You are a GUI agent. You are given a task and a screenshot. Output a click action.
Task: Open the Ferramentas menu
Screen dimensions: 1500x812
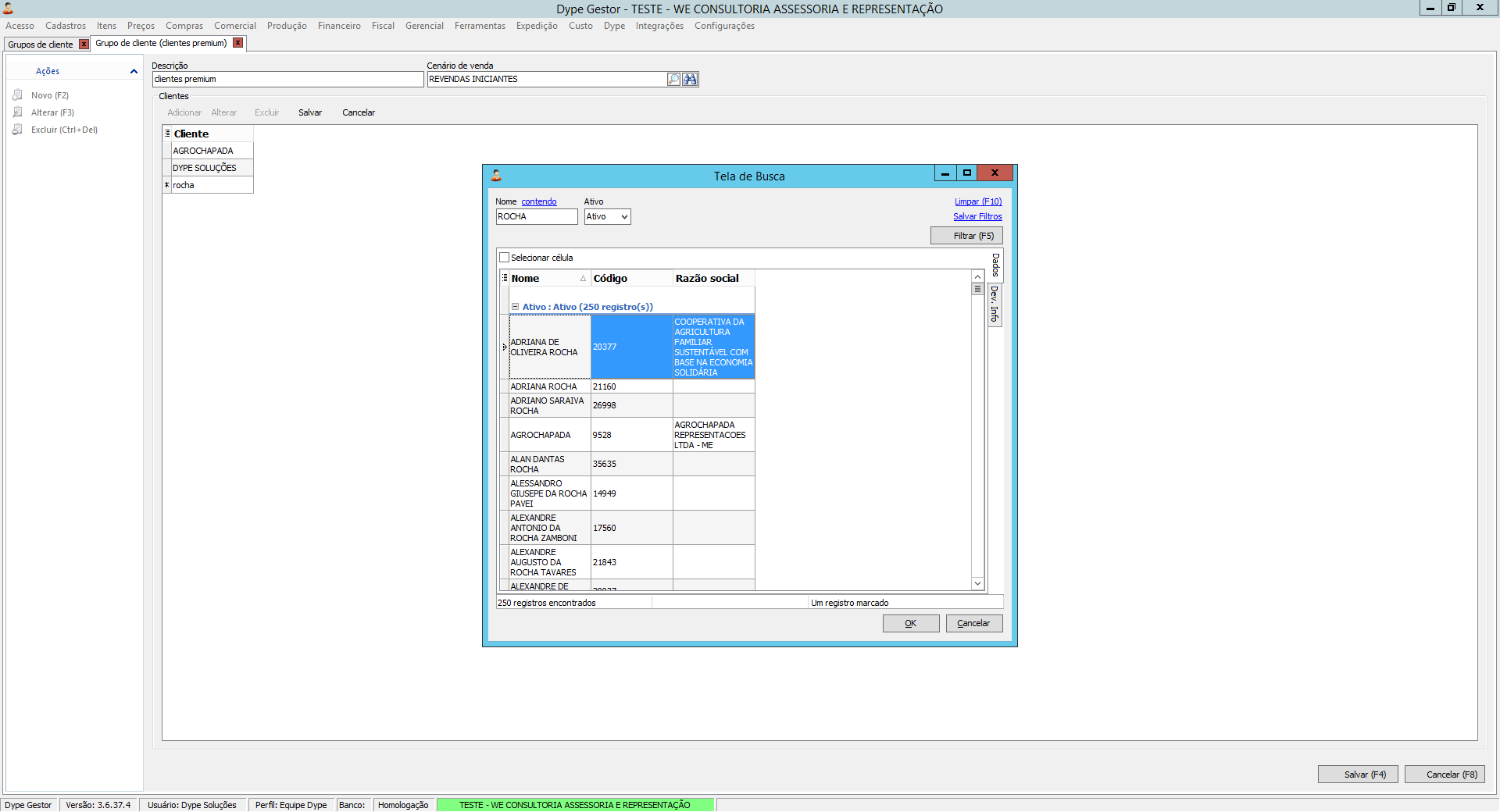[480, 26]
